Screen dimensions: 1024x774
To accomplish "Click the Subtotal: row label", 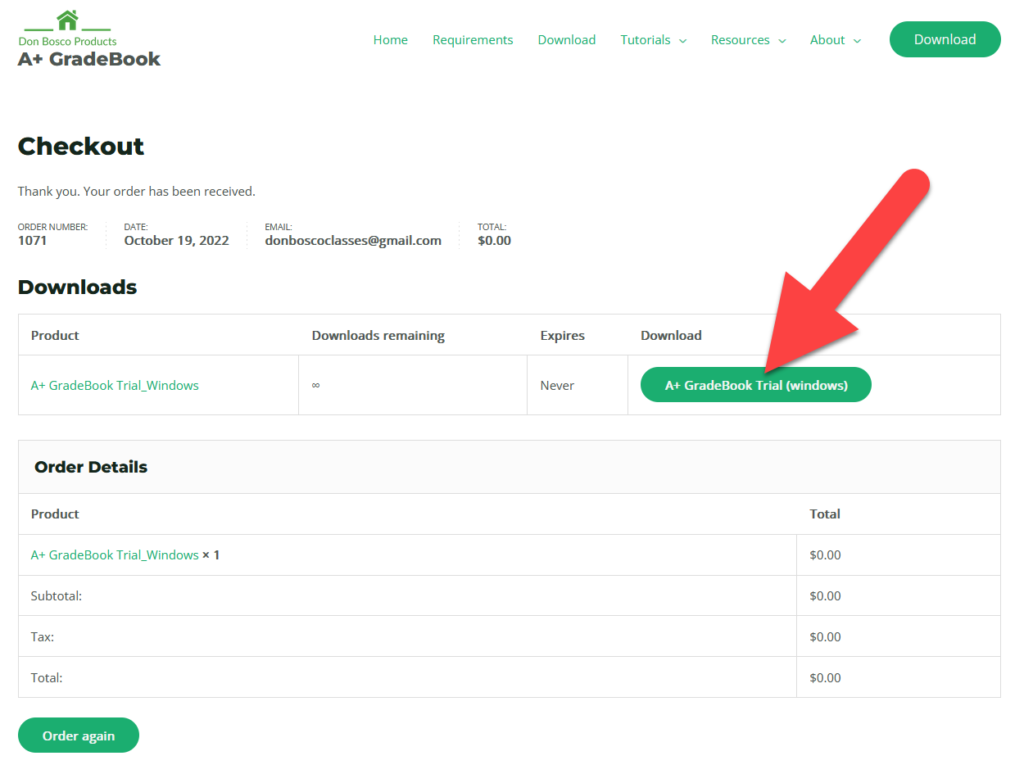I will pyautogui.click(x=56, y=596).
